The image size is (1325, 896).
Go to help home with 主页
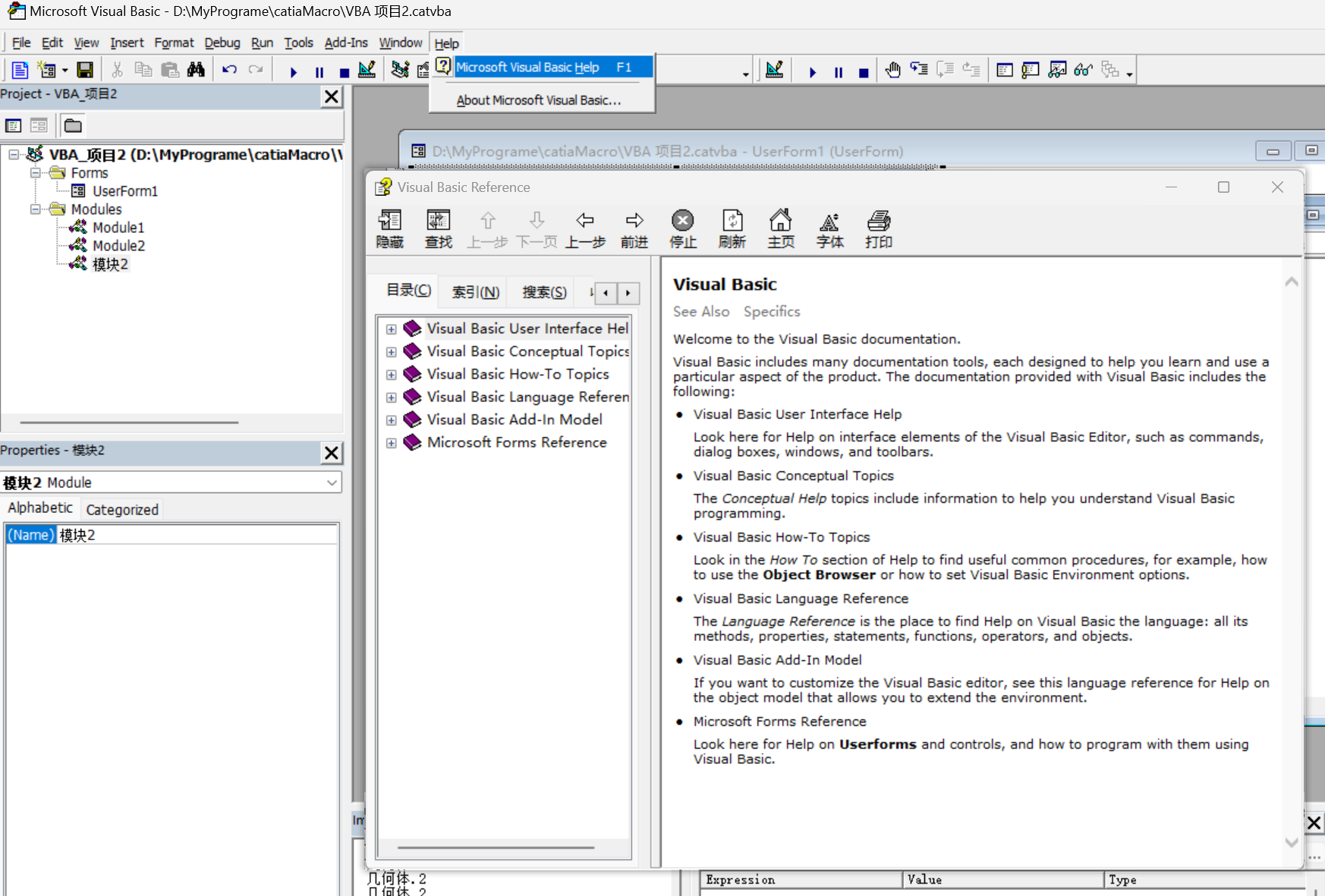[781, 229]
